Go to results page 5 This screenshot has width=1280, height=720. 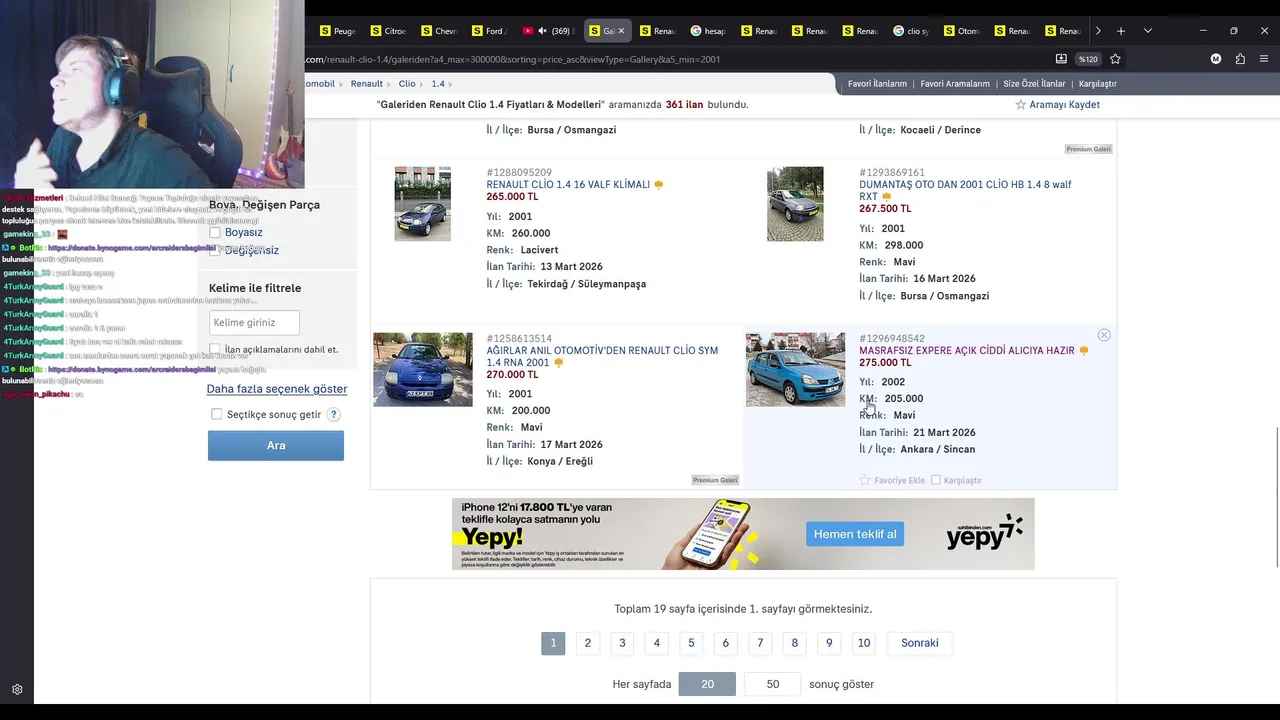tap(691, 643)
